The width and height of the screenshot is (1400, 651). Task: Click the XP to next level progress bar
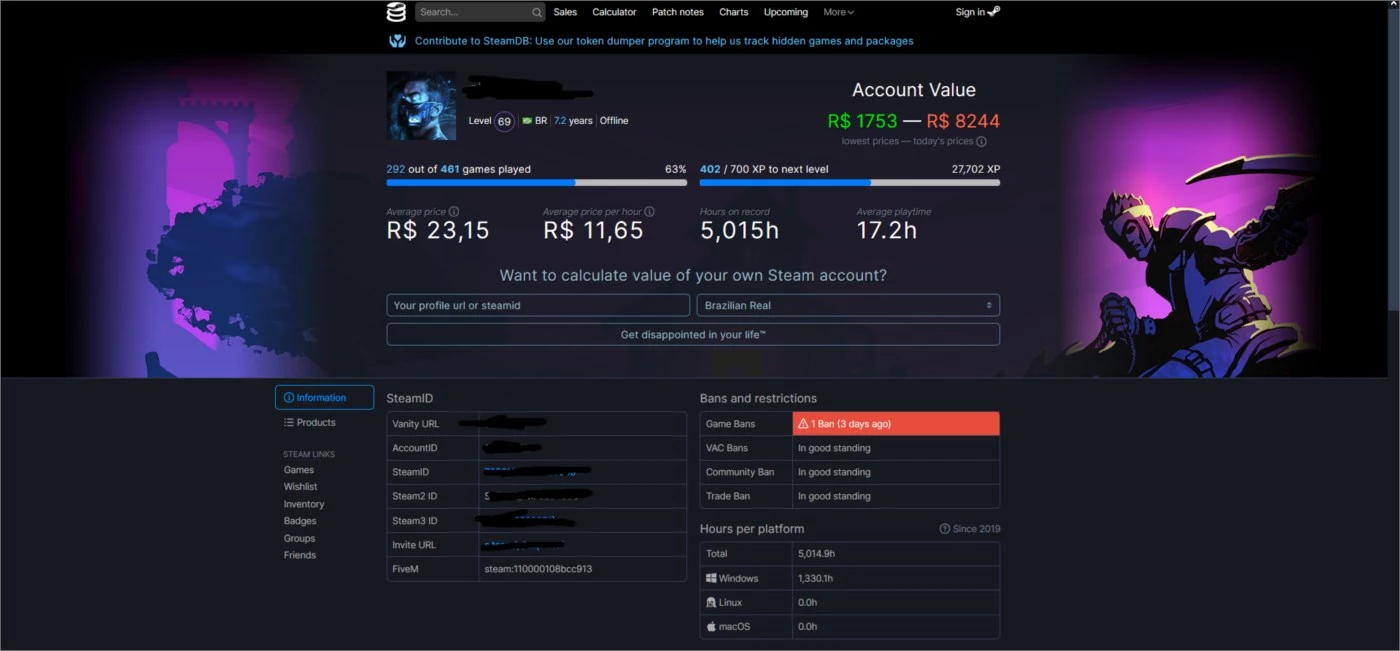850,183
